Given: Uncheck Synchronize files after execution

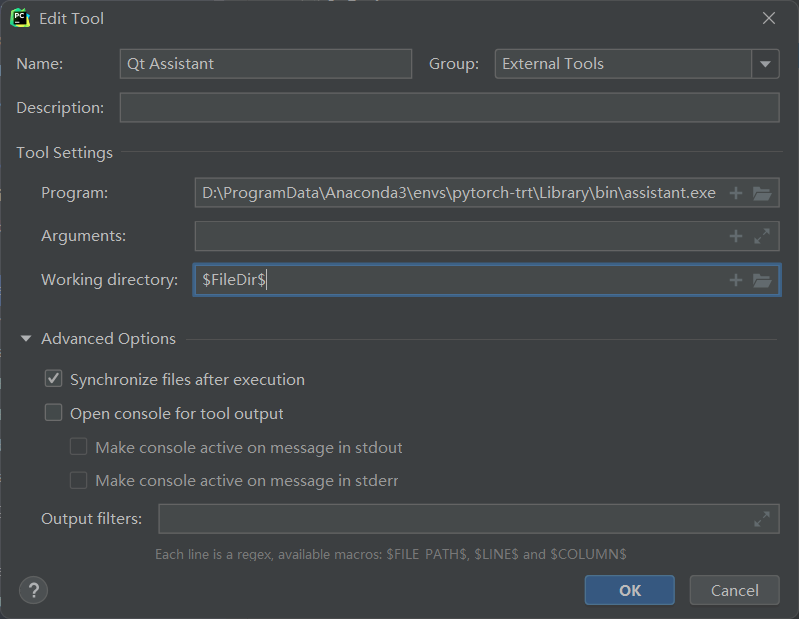Looking at the screenshot, I should pos(54,380).
